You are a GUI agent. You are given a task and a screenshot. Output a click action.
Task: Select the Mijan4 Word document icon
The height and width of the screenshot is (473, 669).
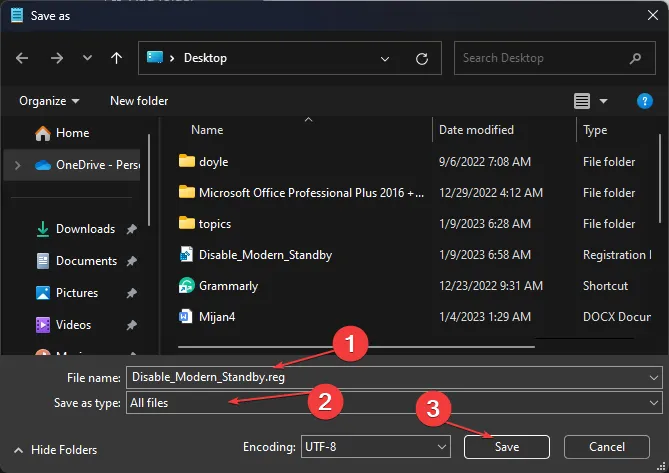click(186, 316)
